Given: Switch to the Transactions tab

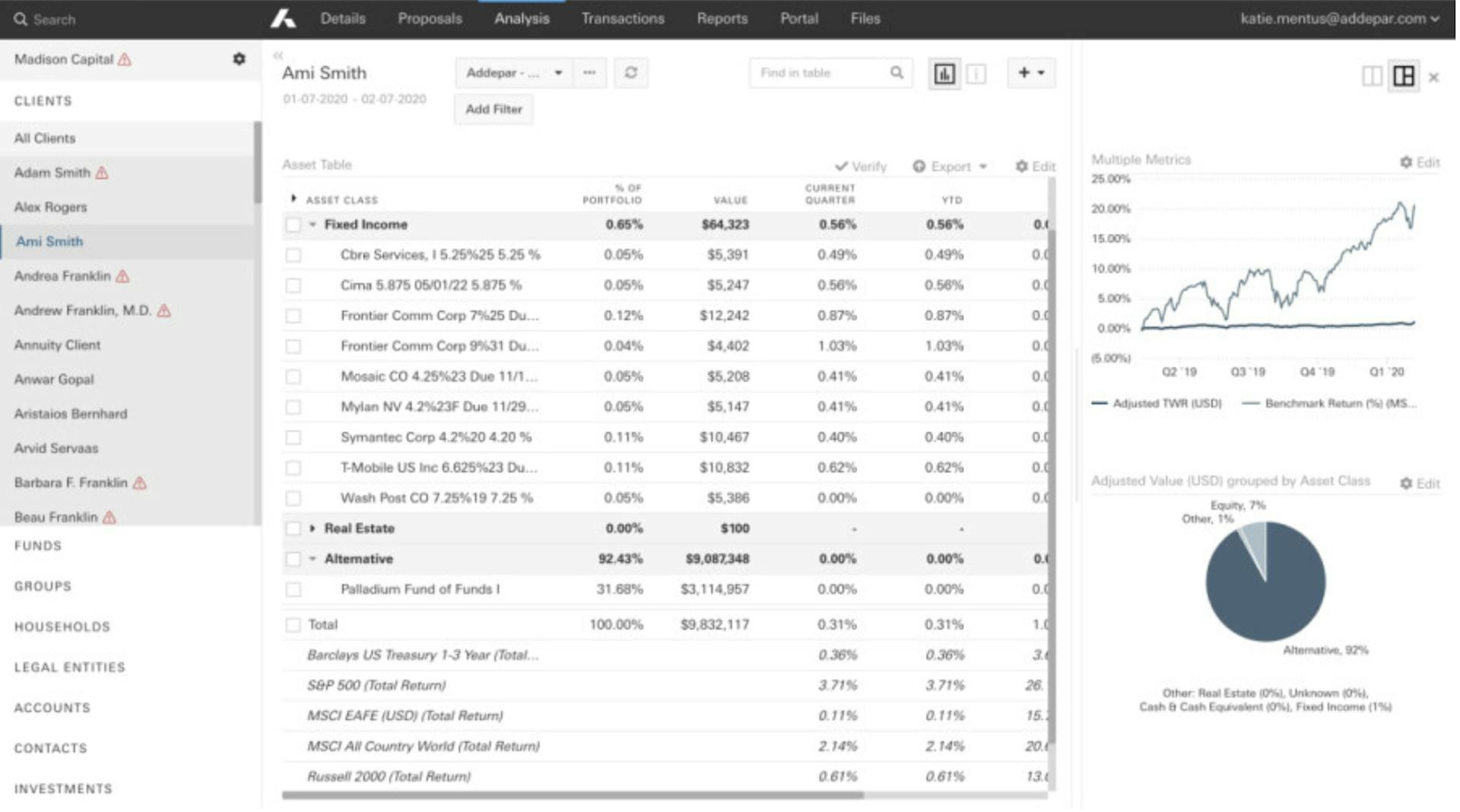Looking at the screenshot, I should click(622, 18).
